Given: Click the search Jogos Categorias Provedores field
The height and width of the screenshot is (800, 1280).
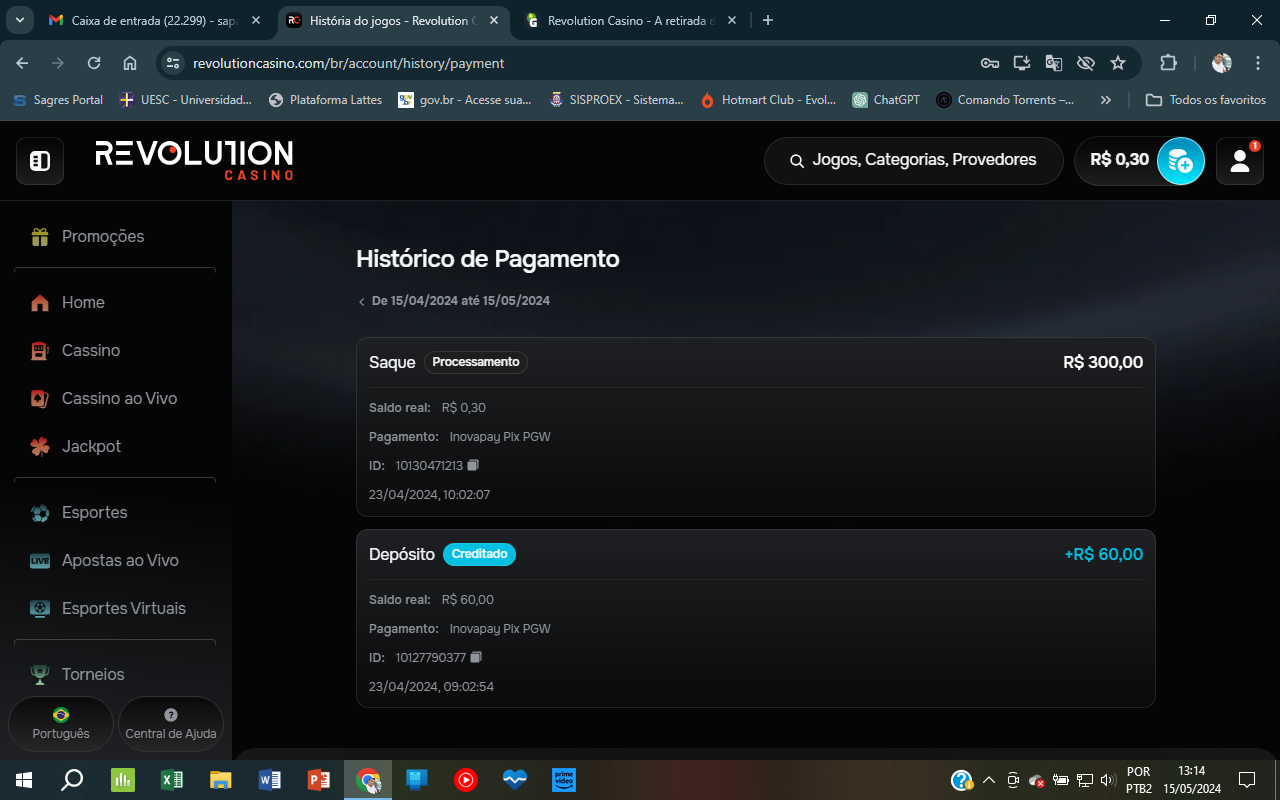Looking at the screenshot, I should pos(912,160).
